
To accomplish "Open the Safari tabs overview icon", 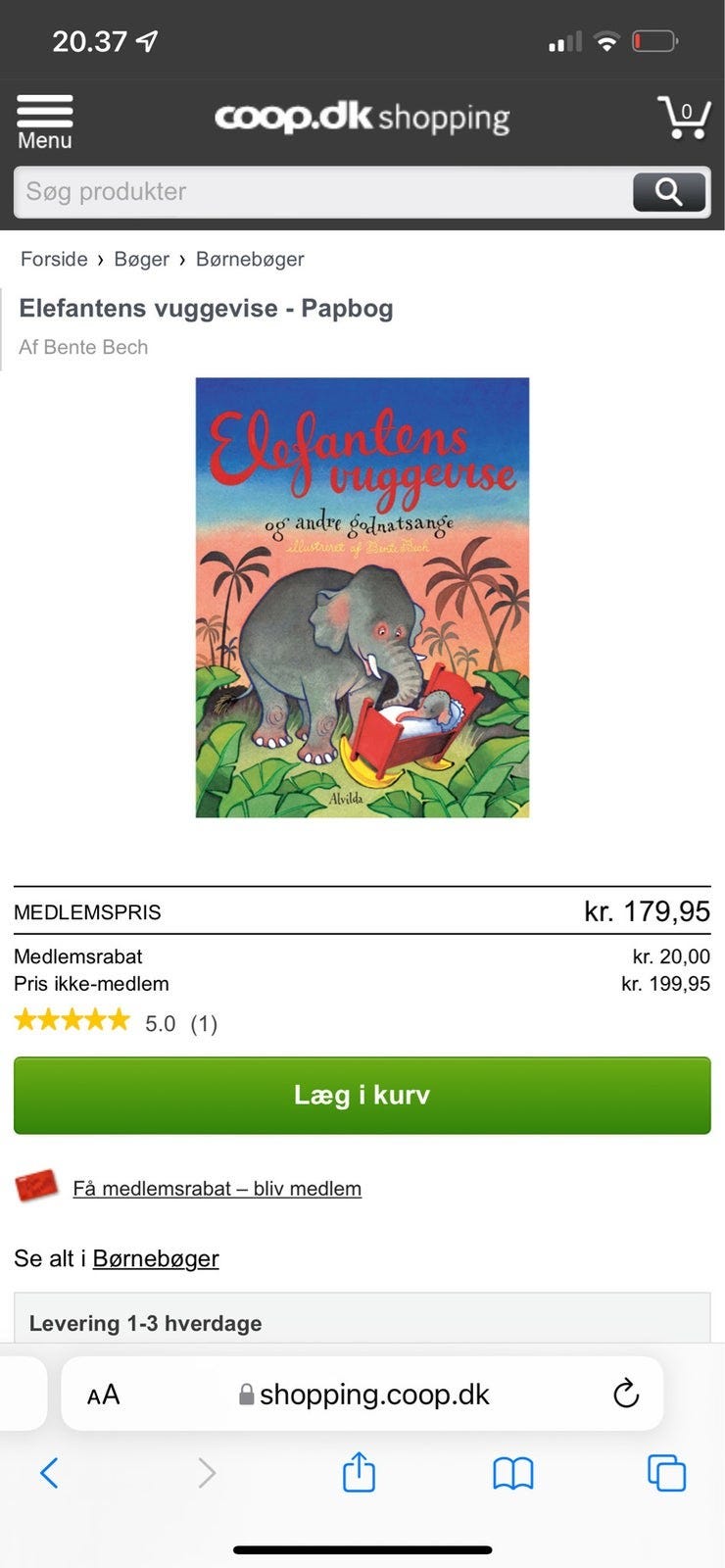I will pos(666,1473).
